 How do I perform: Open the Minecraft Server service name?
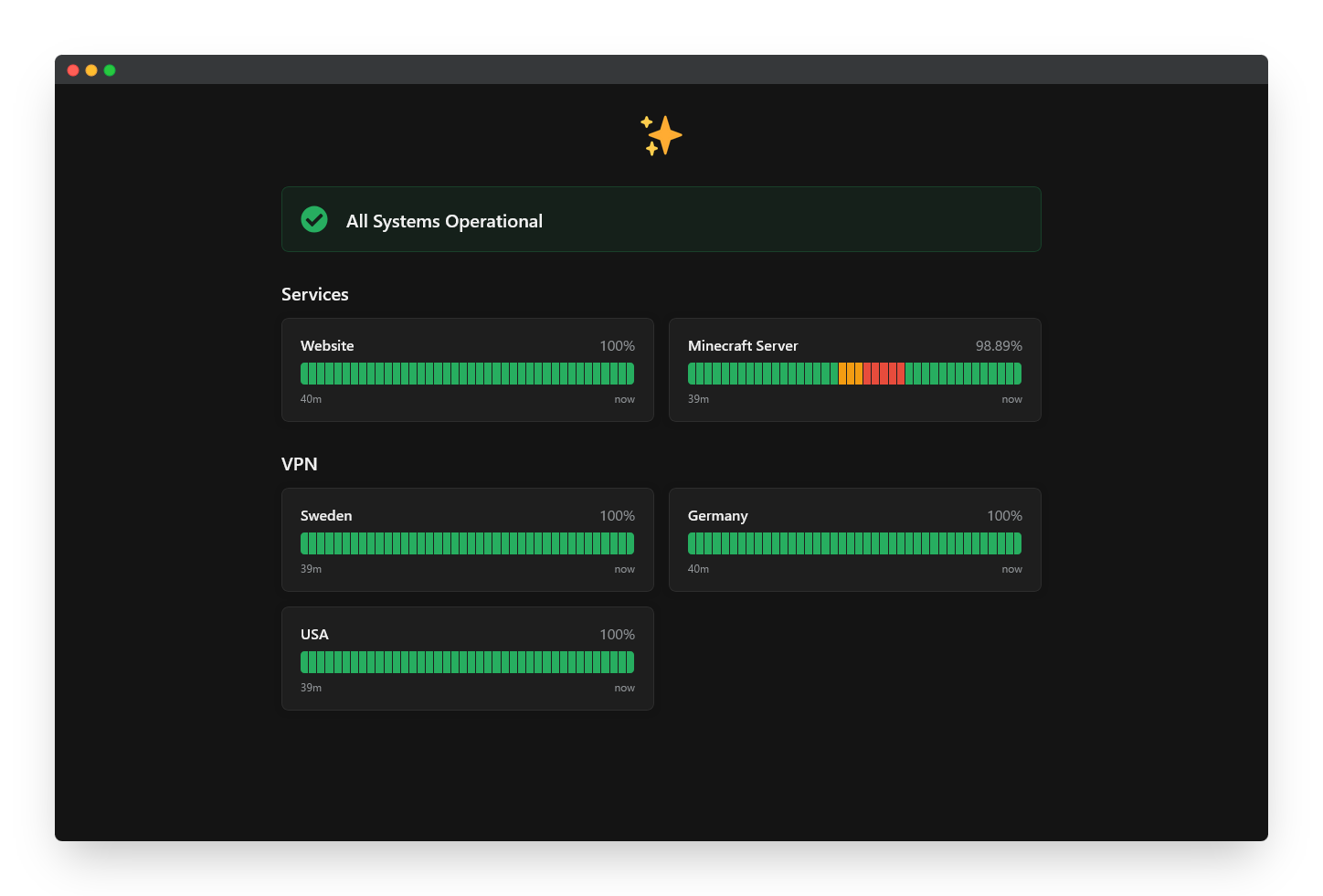tap(743, 346)
